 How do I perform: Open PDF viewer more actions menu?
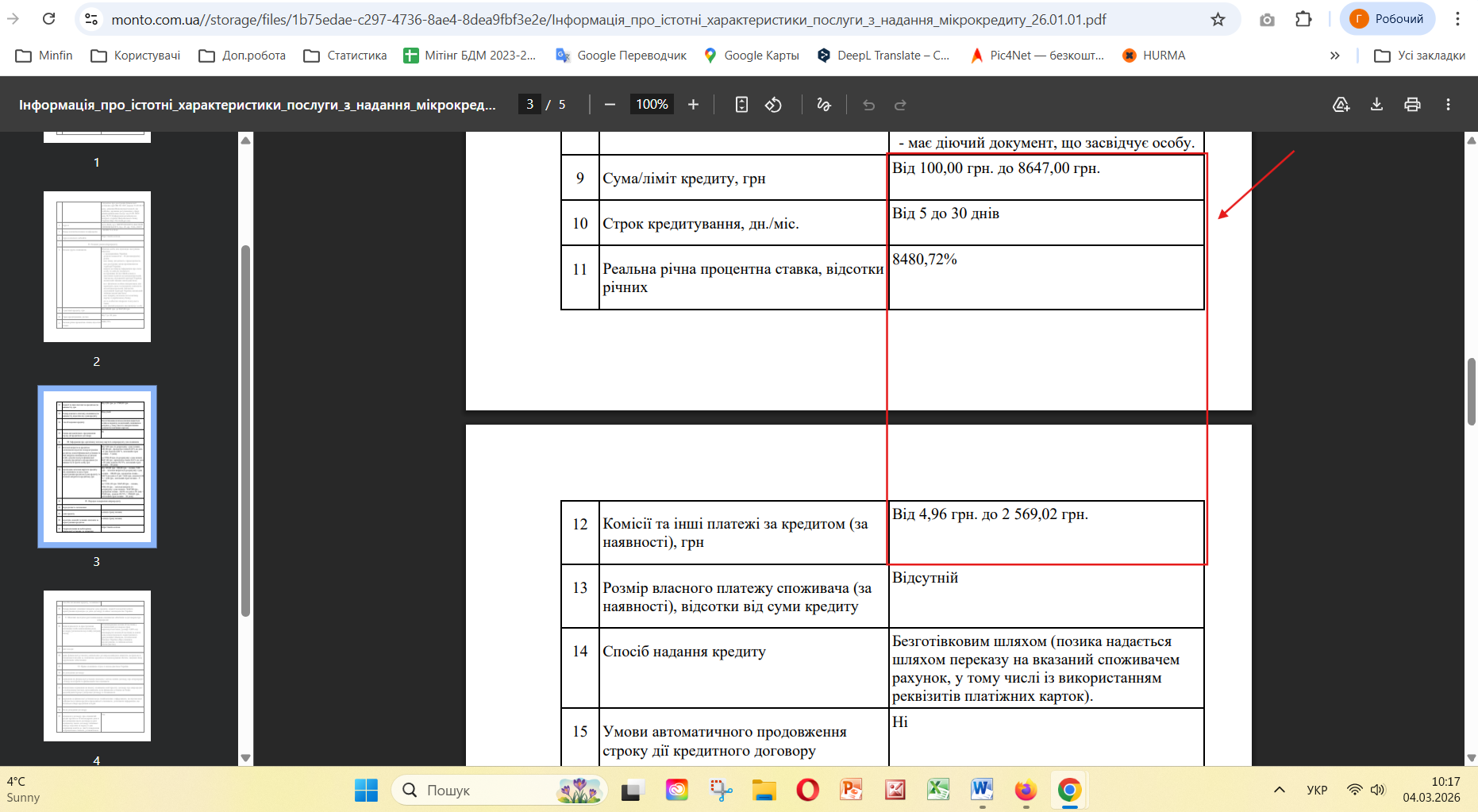tap(1448, 104)
